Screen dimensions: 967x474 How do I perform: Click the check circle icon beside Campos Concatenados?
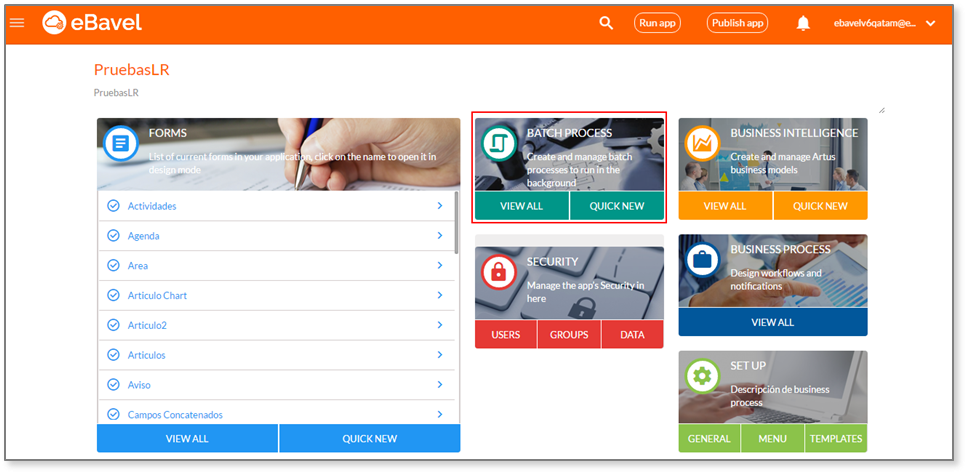[113, 414]
